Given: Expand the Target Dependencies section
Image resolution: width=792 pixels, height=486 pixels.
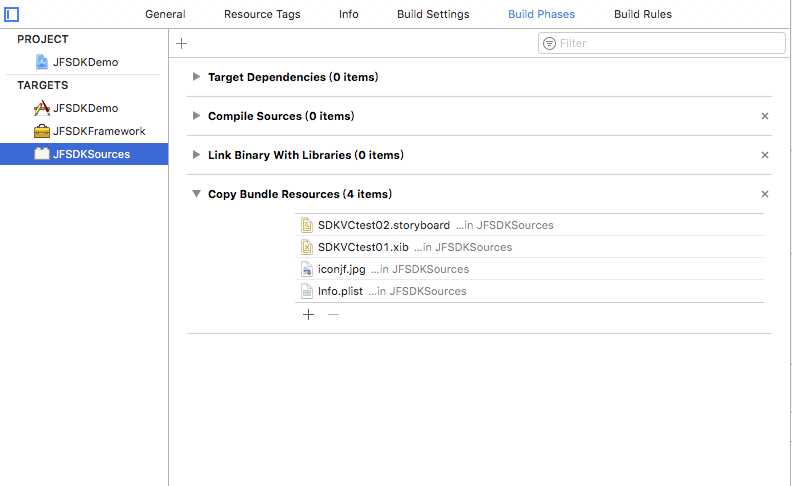Looking at the screenshot, I should (197, 77).
